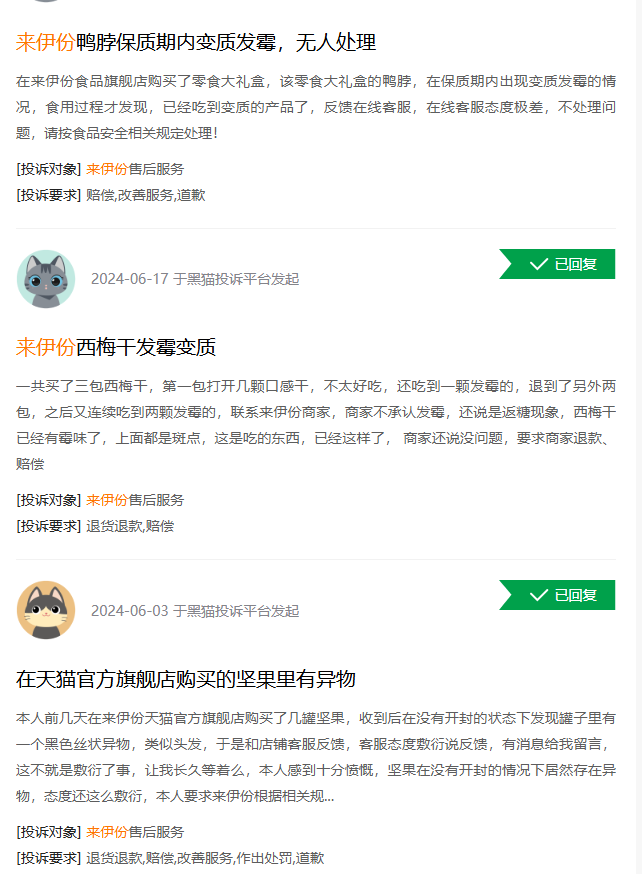Click the date text 2024-06-17 于黑猫投诉平台发起
Screen dimensions: 642x874
(195, 279)
